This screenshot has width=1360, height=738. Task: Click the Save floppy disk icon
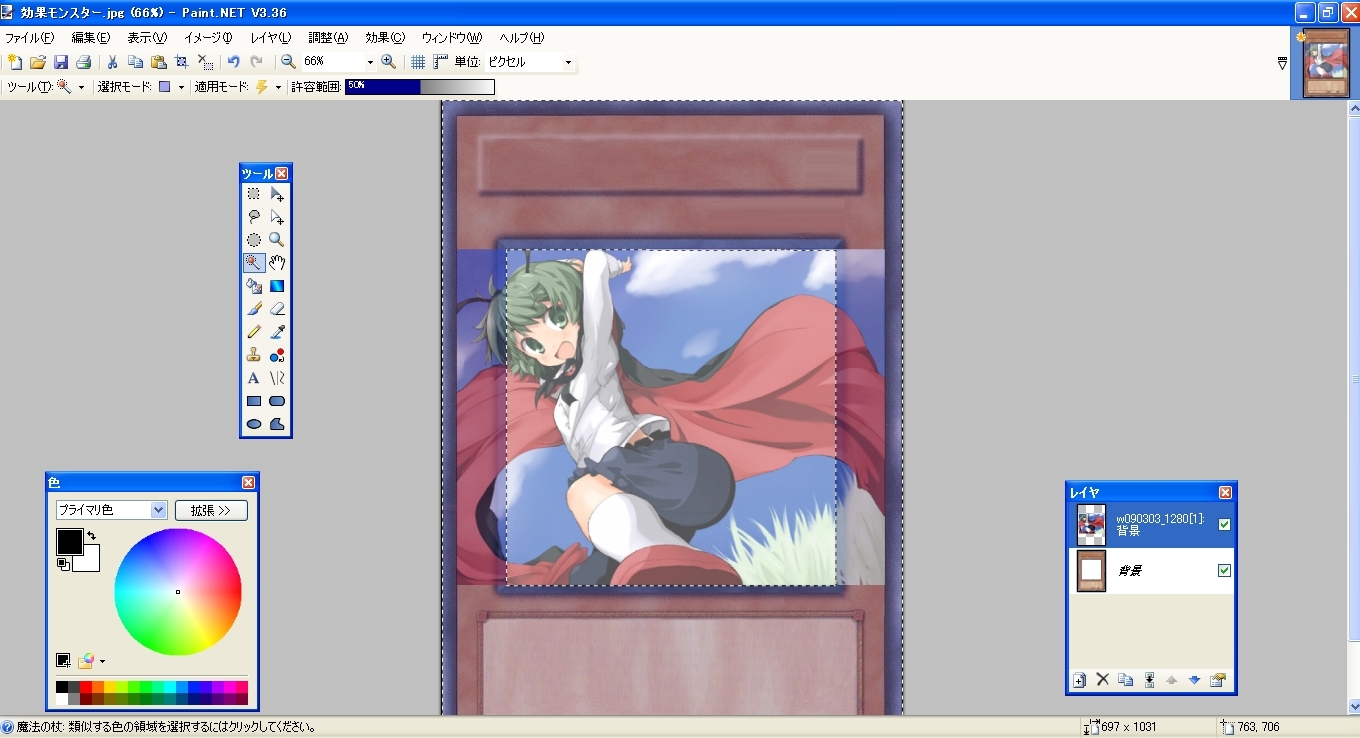click(61, 62)
